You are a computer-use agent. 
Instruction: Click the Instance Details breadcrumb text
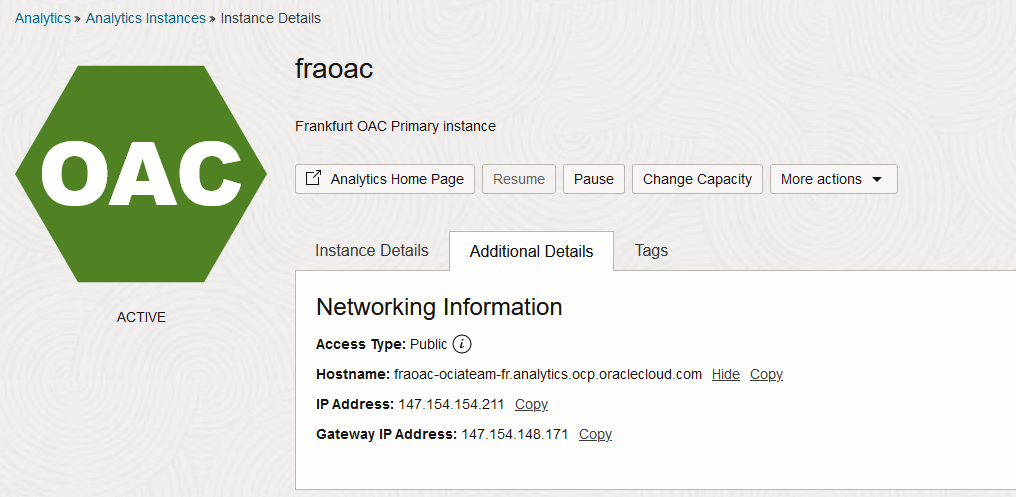click(270, 18)
